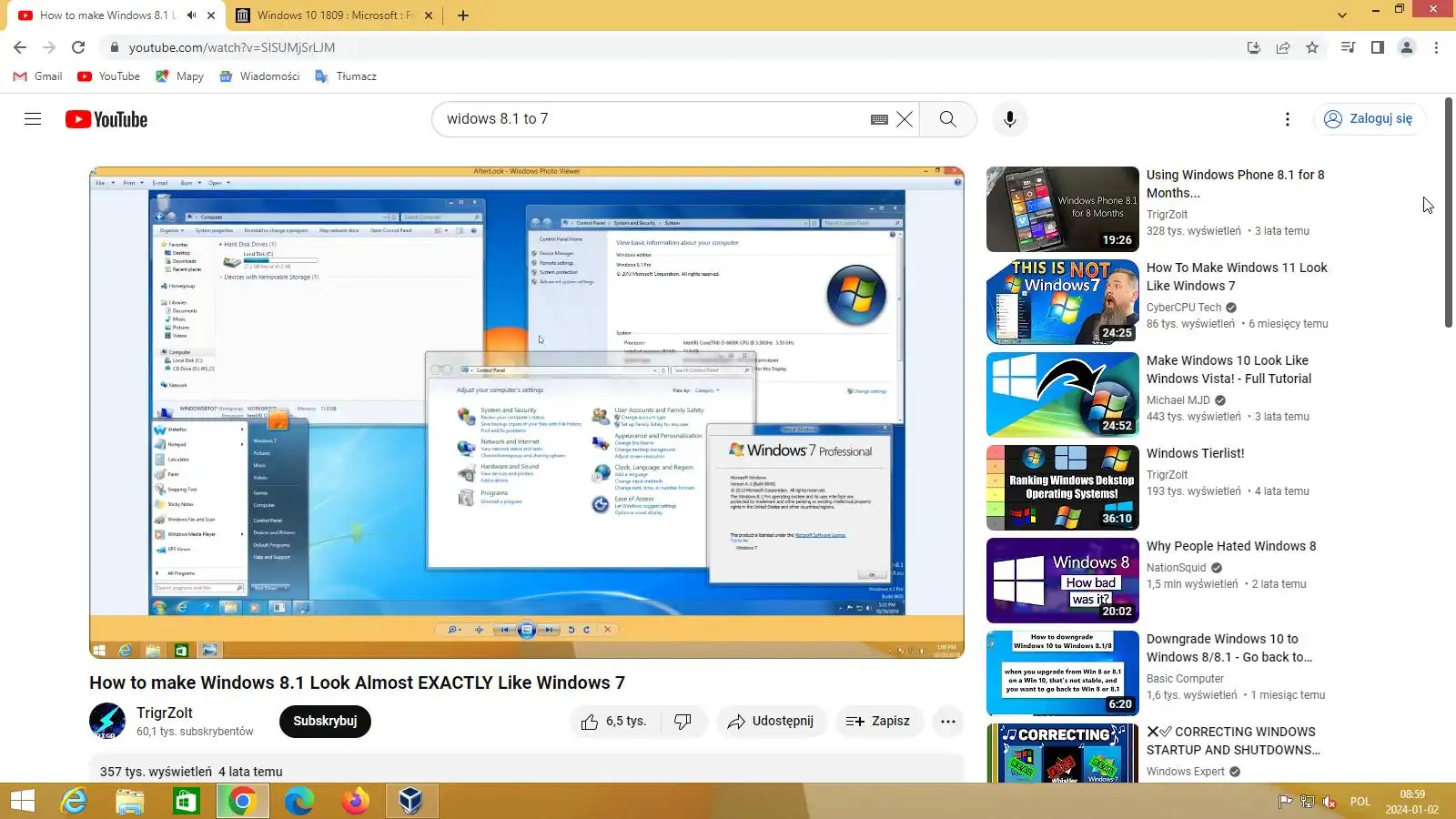
Task: Clear the search query with the X
Action: tap(905, 119)
